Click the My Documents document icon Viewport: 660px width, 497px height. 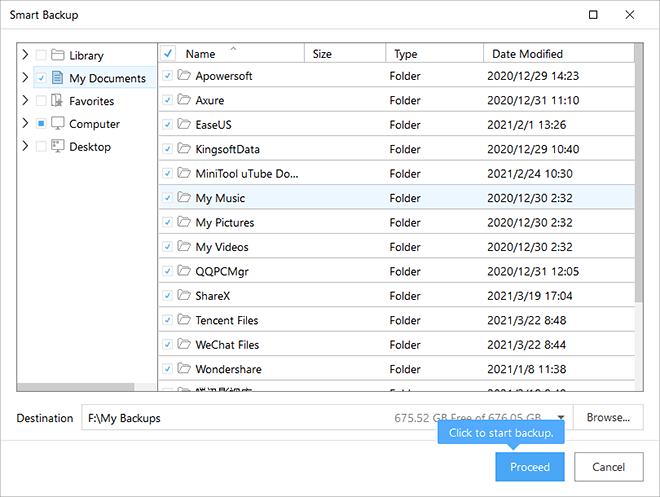tap(58, 78)
